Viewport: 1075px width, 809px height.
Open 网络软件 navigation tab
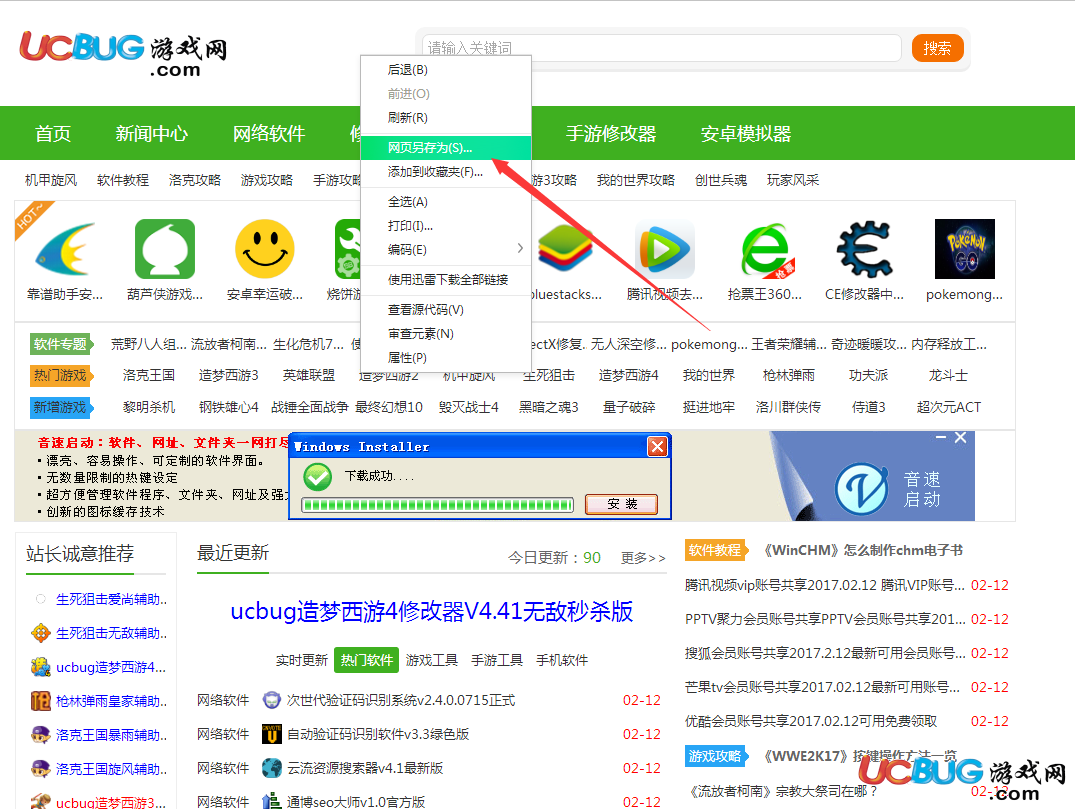[x=269, y=134]
